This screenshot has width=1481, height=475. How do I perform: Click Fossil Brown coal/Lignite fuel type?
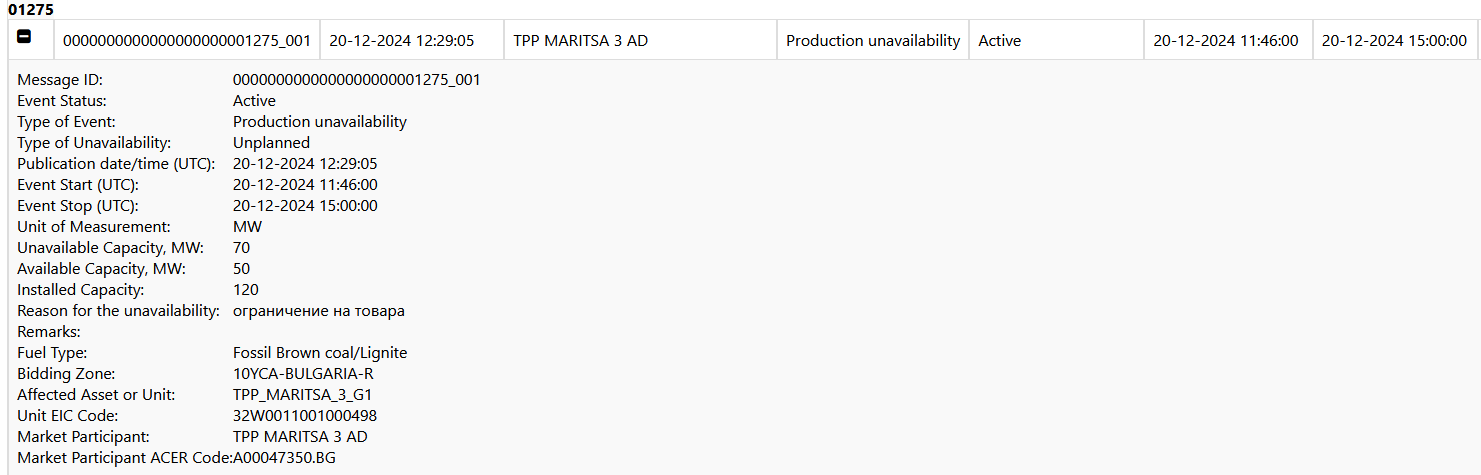click(320, 353)
